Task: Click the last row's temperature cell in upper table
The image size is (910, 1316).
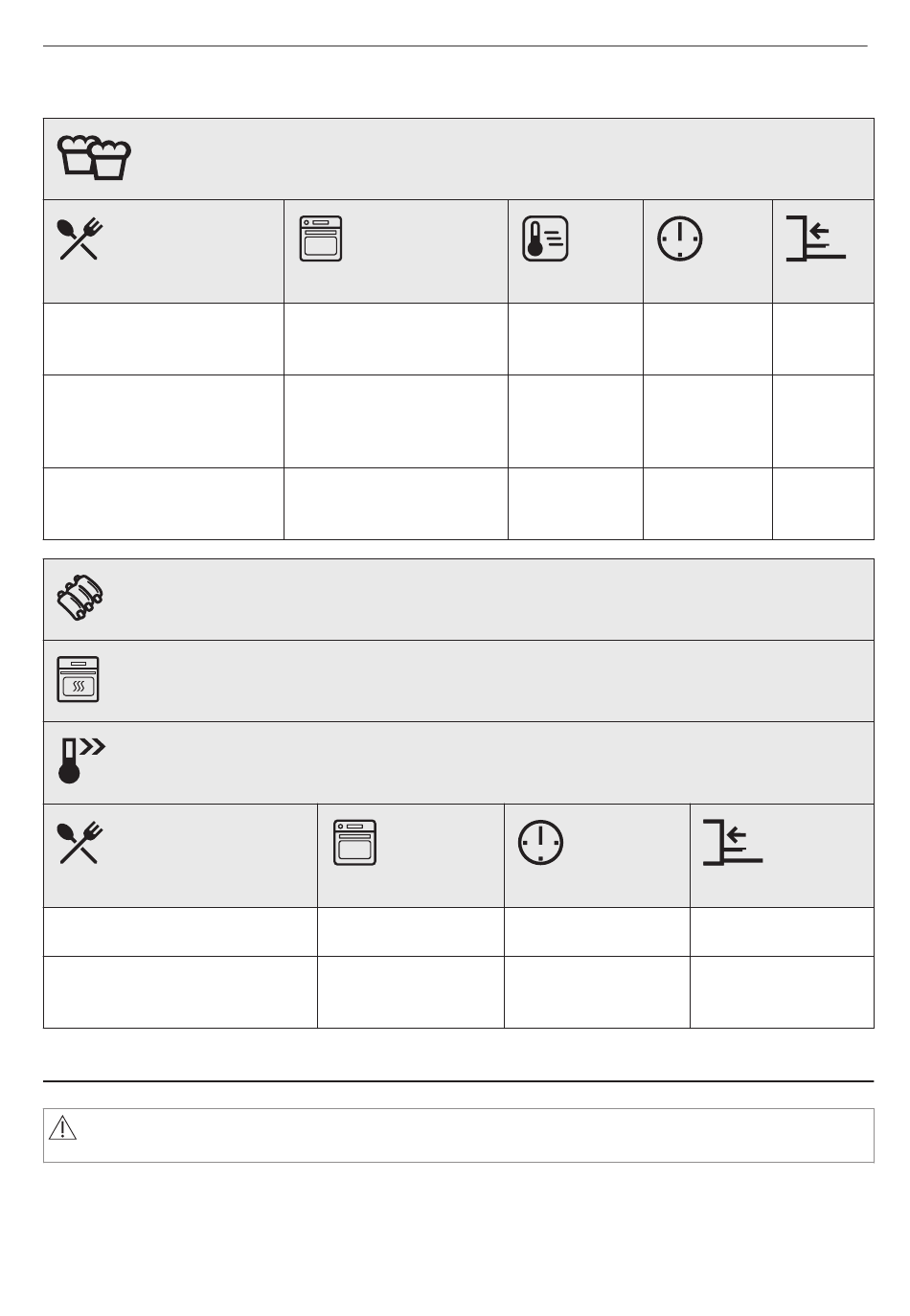Action: coord(575,504)
